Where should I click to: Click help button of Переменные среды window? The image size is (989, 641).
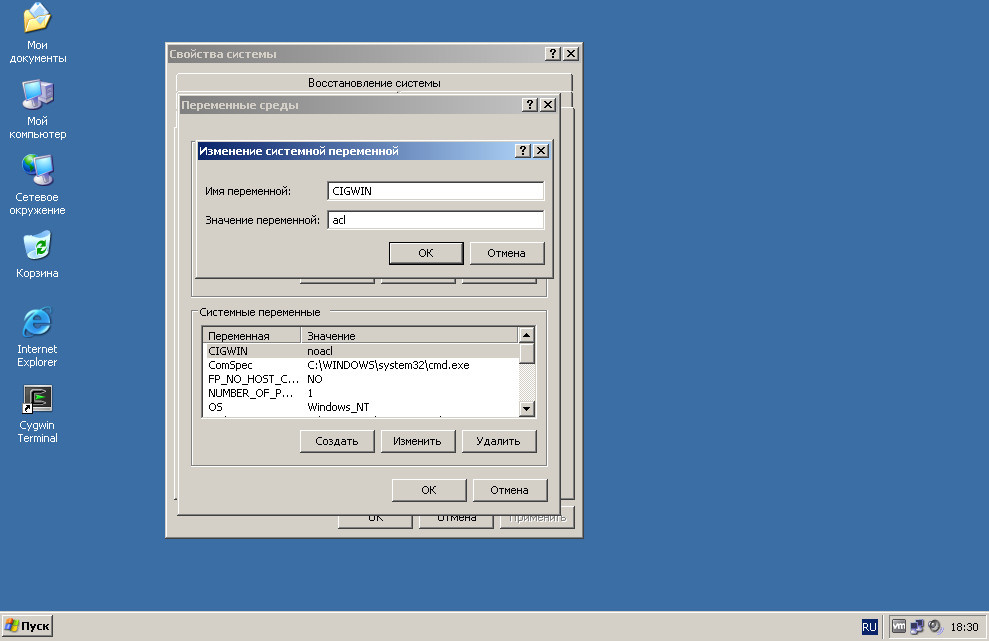(x=530, y=105)
